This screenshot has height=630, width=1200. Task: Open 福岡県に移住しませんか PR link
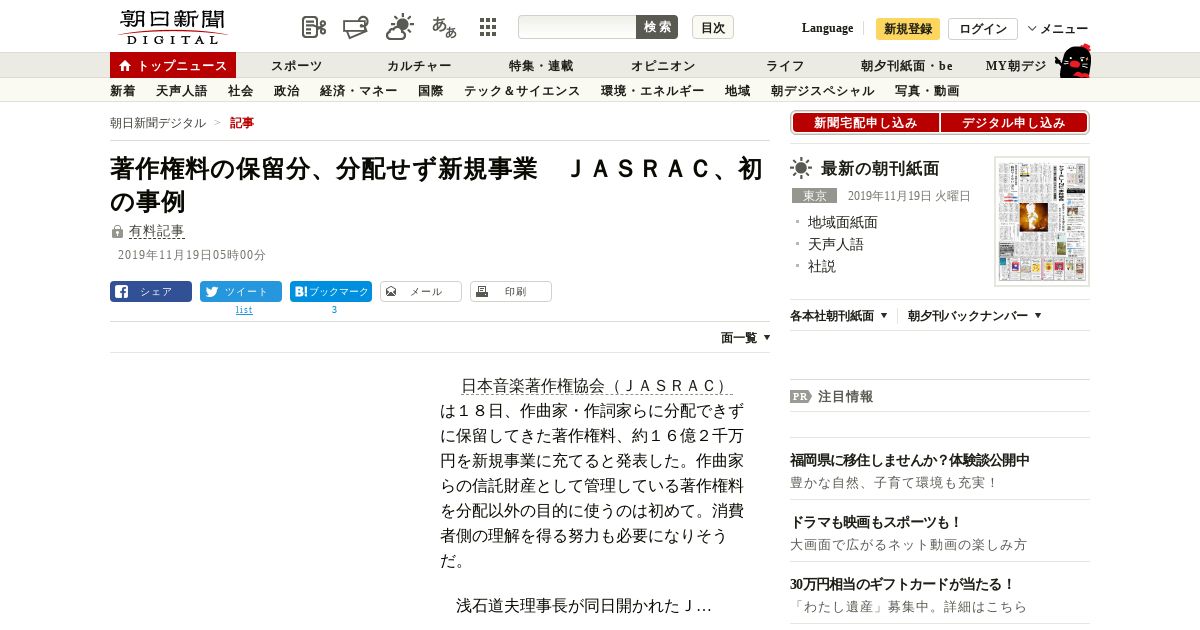point(910,460)
